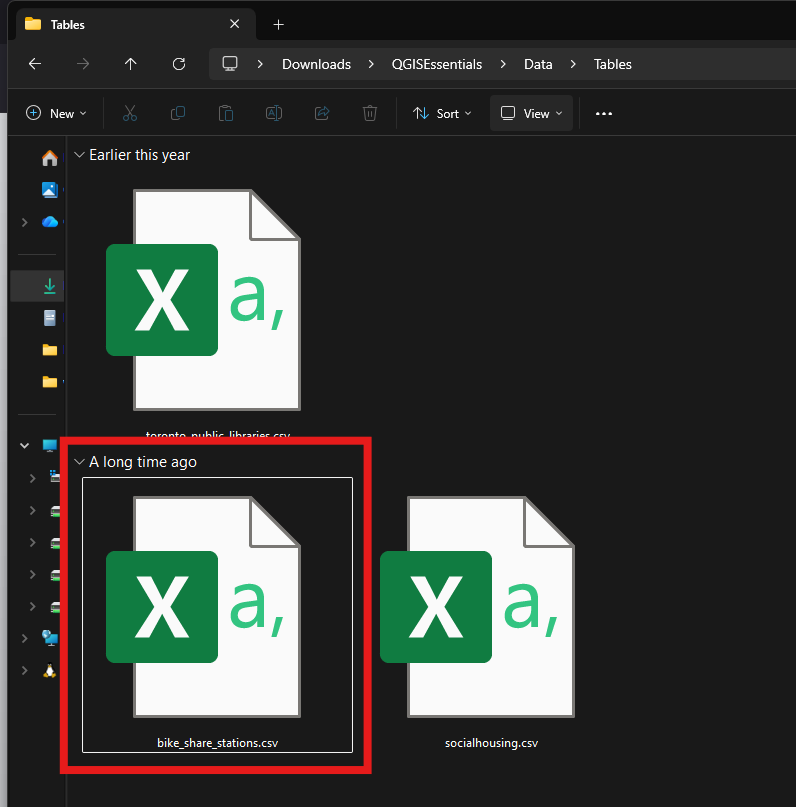
Task: Open the three-dot See more menu
Action: pos(604,113)
